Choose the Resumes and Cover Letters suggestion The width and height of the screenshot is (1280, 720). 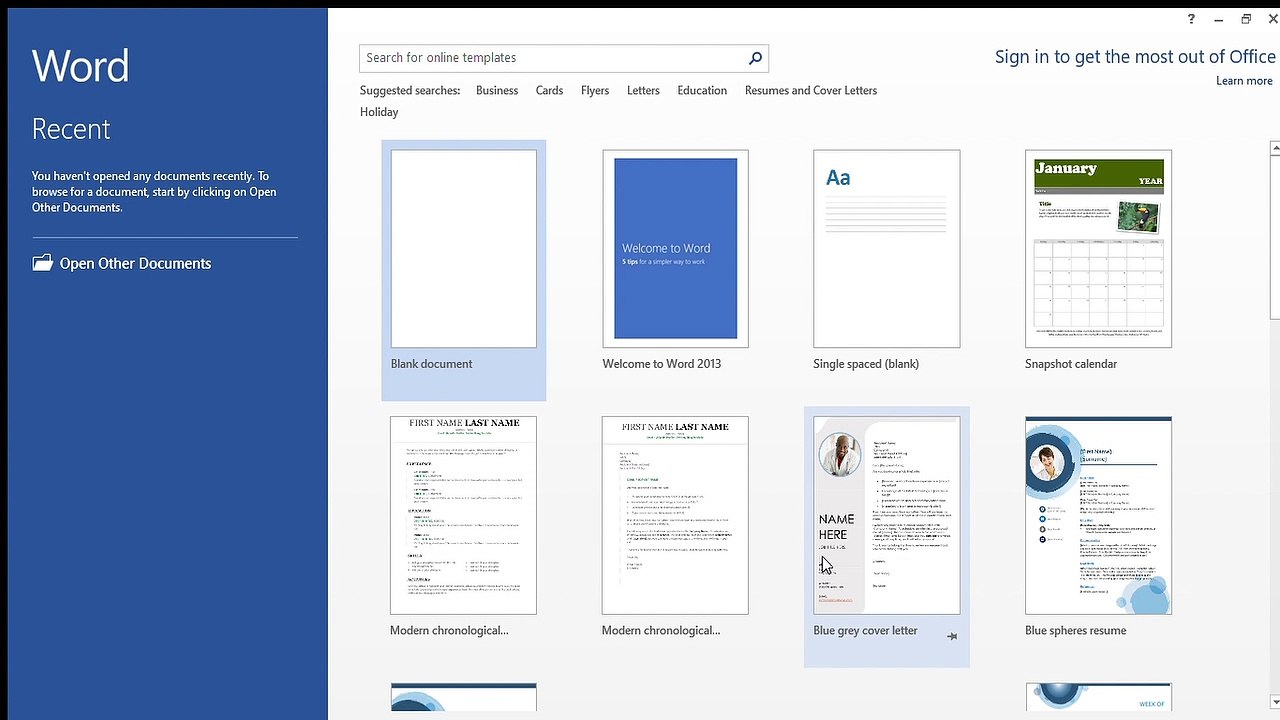click(811, 90)
